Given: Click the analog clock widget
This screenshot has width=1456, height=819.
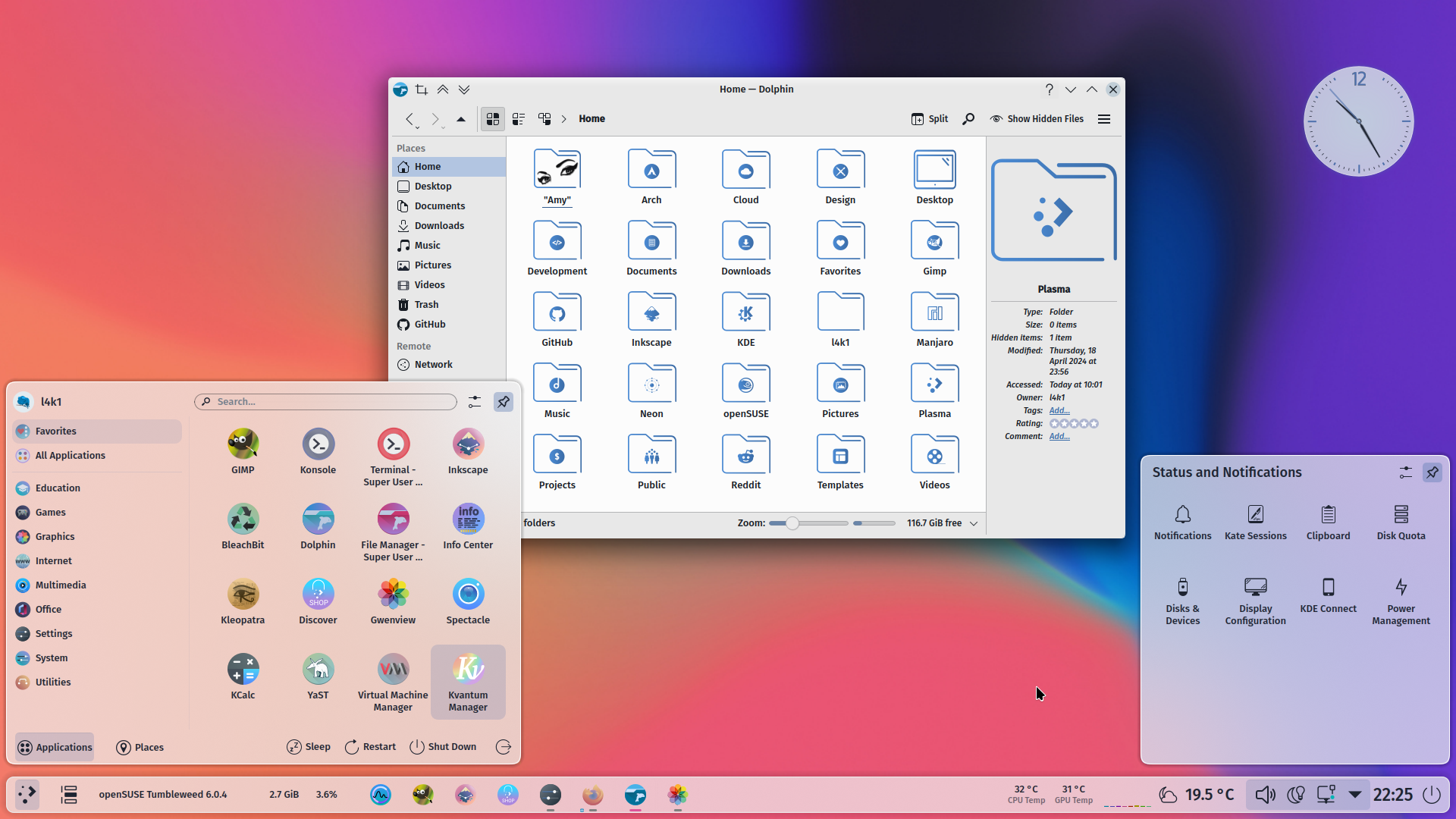Looking at the screenshot, I should coord(1358,121).
